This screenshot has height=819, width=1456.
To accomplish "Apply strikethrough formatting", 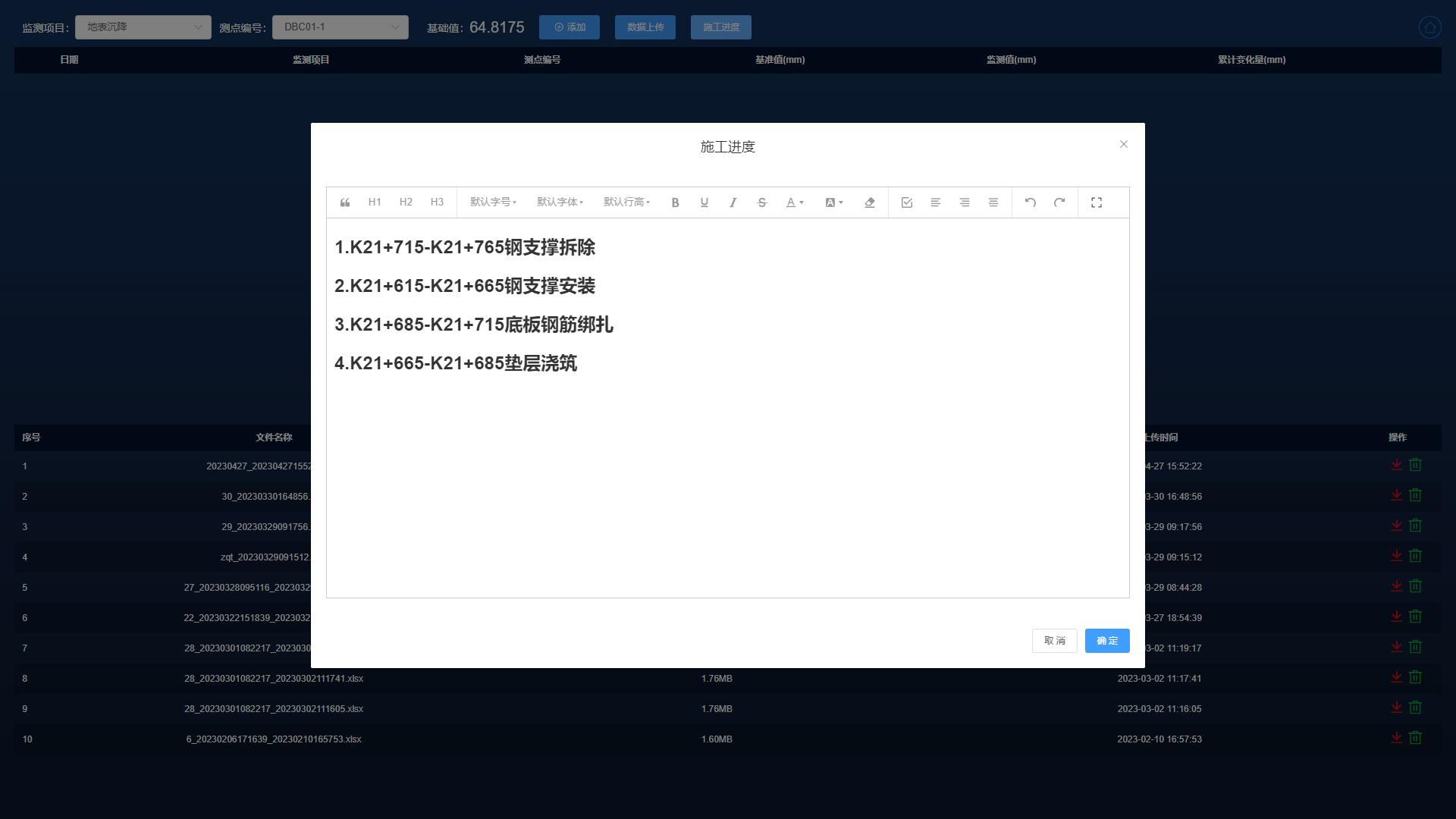I will point(761,202).
